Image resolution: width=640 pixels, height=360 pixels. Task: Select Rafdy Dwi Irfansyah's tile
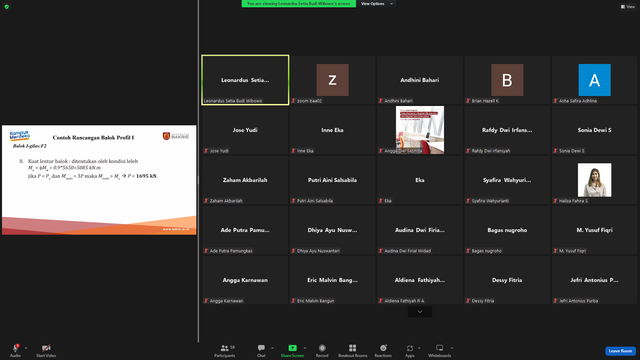[x=507, y=130]
